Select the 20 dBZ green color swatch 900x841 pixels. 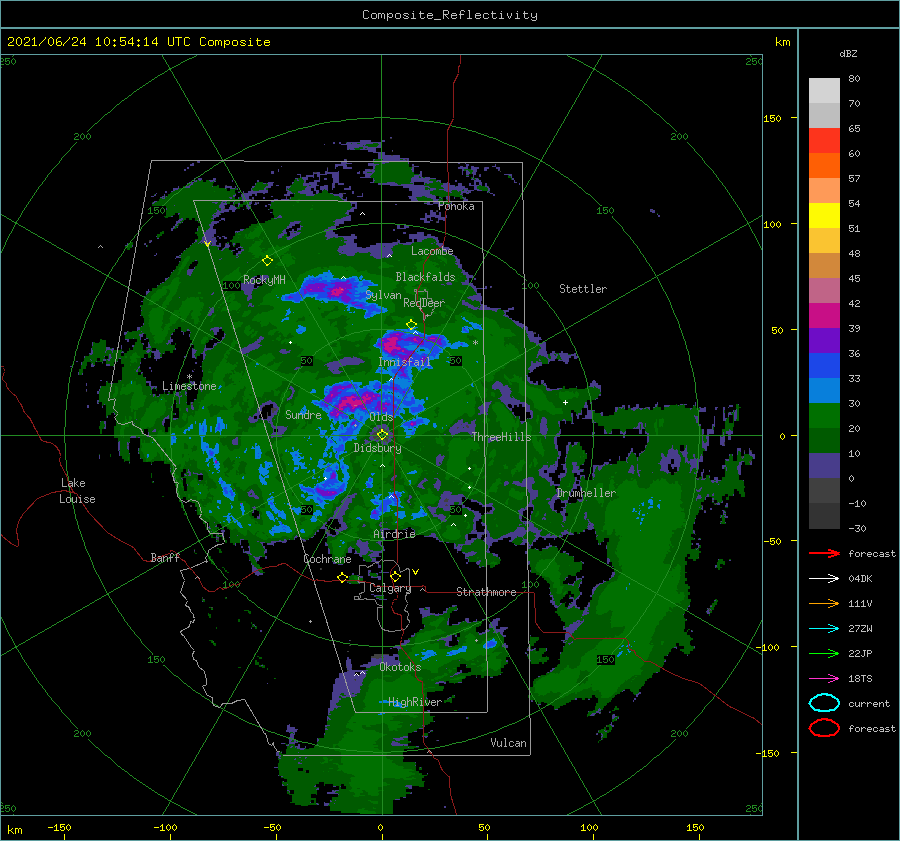click(x=824, y=416)
